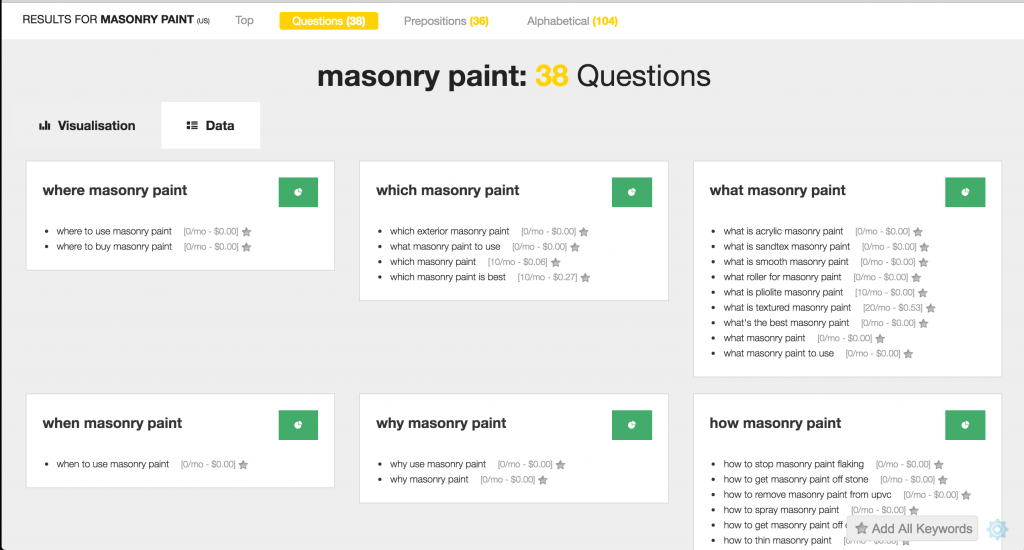Star 'what is textured masonry paint' keyword
This screenshot has height=550, width=1024.
point(931,308)
